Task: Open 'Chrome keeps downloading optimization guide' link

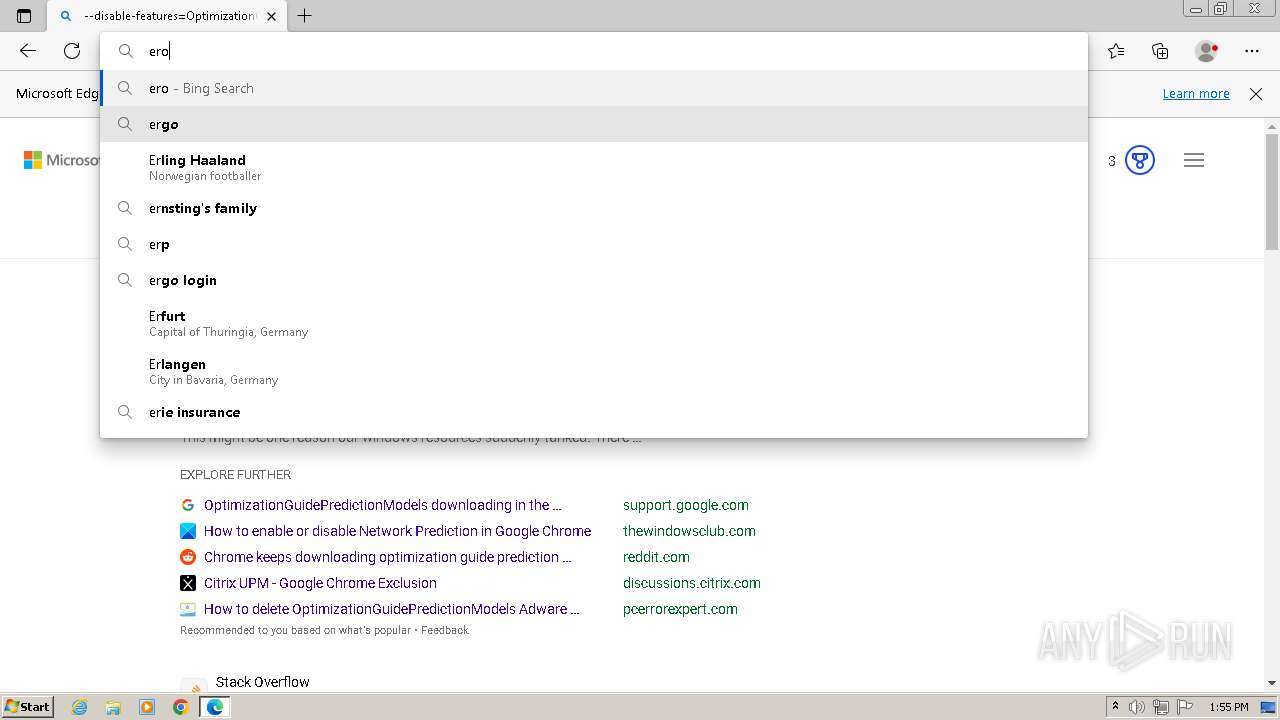Action: [388, 557]
